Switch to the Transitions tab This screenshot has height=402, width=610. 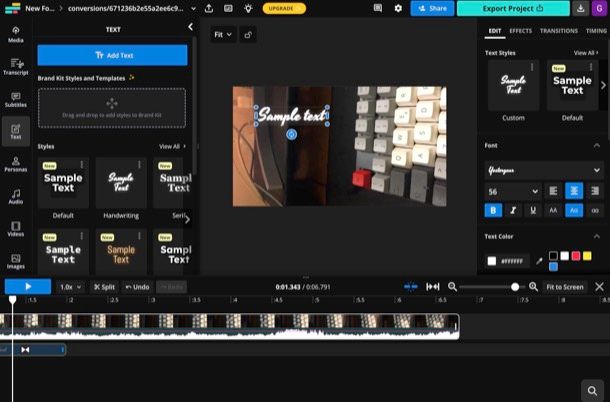pos(559,31)
